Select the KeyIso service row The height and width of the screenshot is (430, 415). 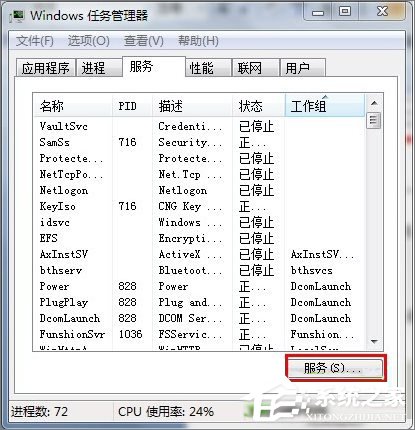pyautogui.click(x=199, y=206)
